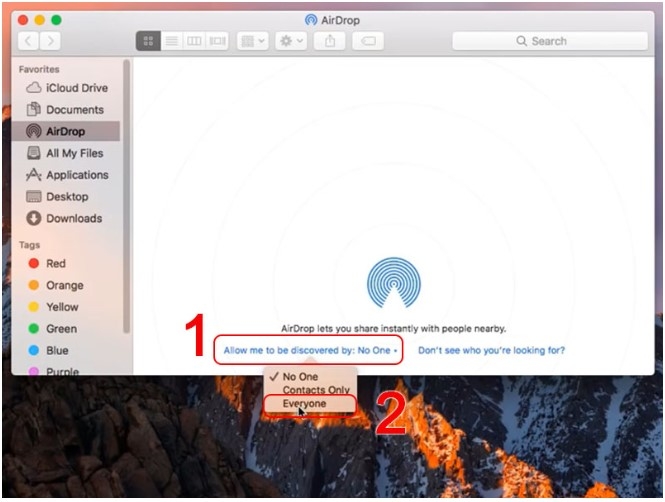Switch to cover flow view
Viewport: 665px width, 502px height.
(x=217, y=41)
